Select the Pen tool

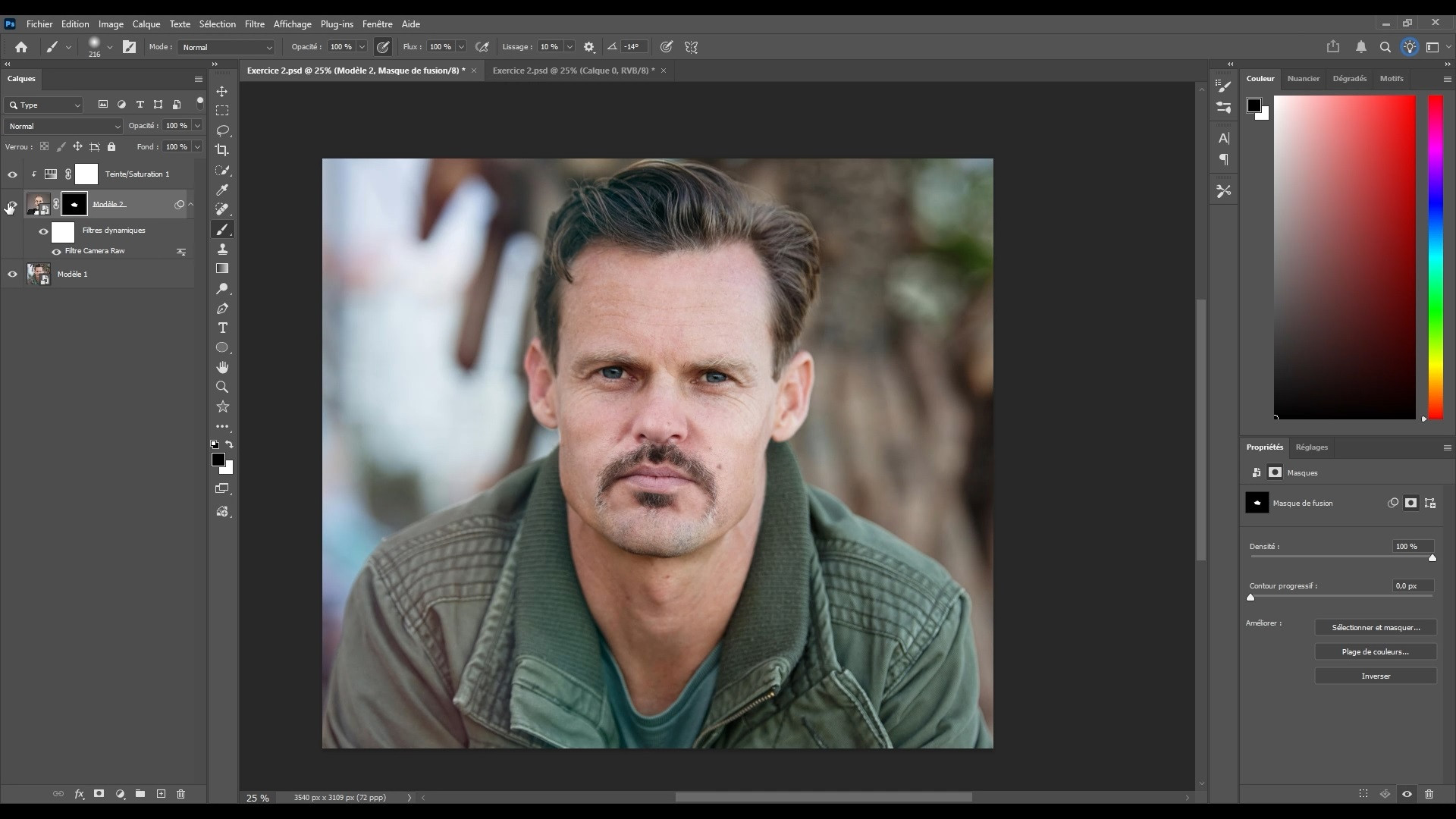[222, 309]
